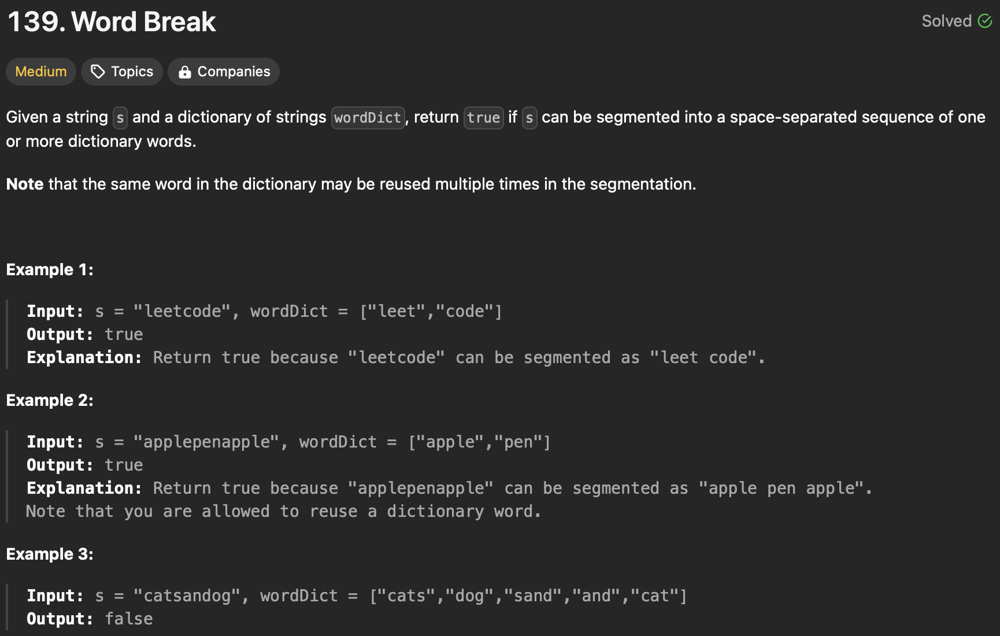This screenshot has height=636, width=1000.
Task: Click the first inline "s" code token
Action: 120,118
